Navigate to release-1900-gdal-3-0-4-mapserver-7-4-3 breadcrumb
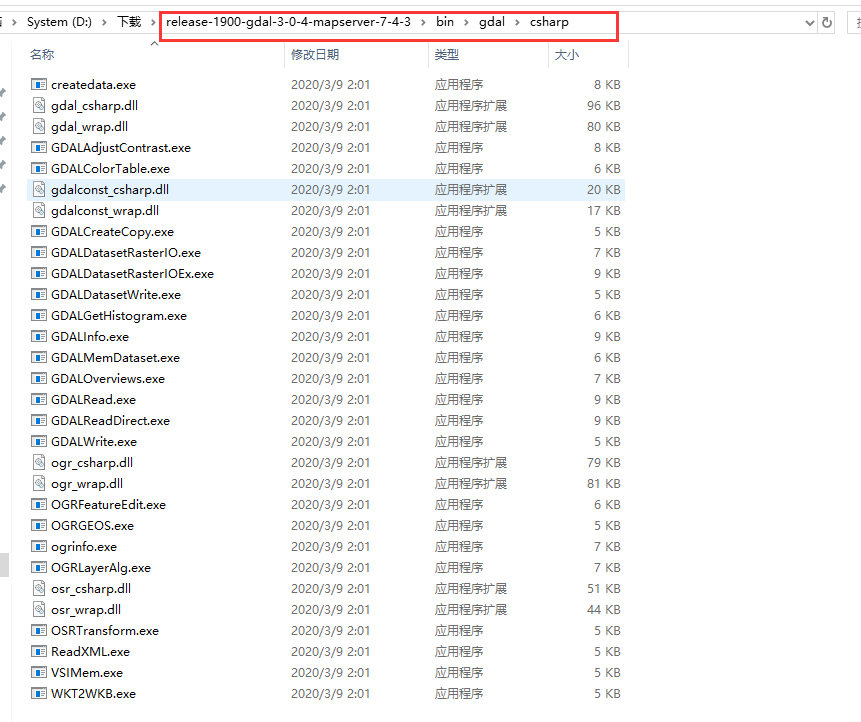Viewport: 861px width, 722px height. [x=288, y=22]
